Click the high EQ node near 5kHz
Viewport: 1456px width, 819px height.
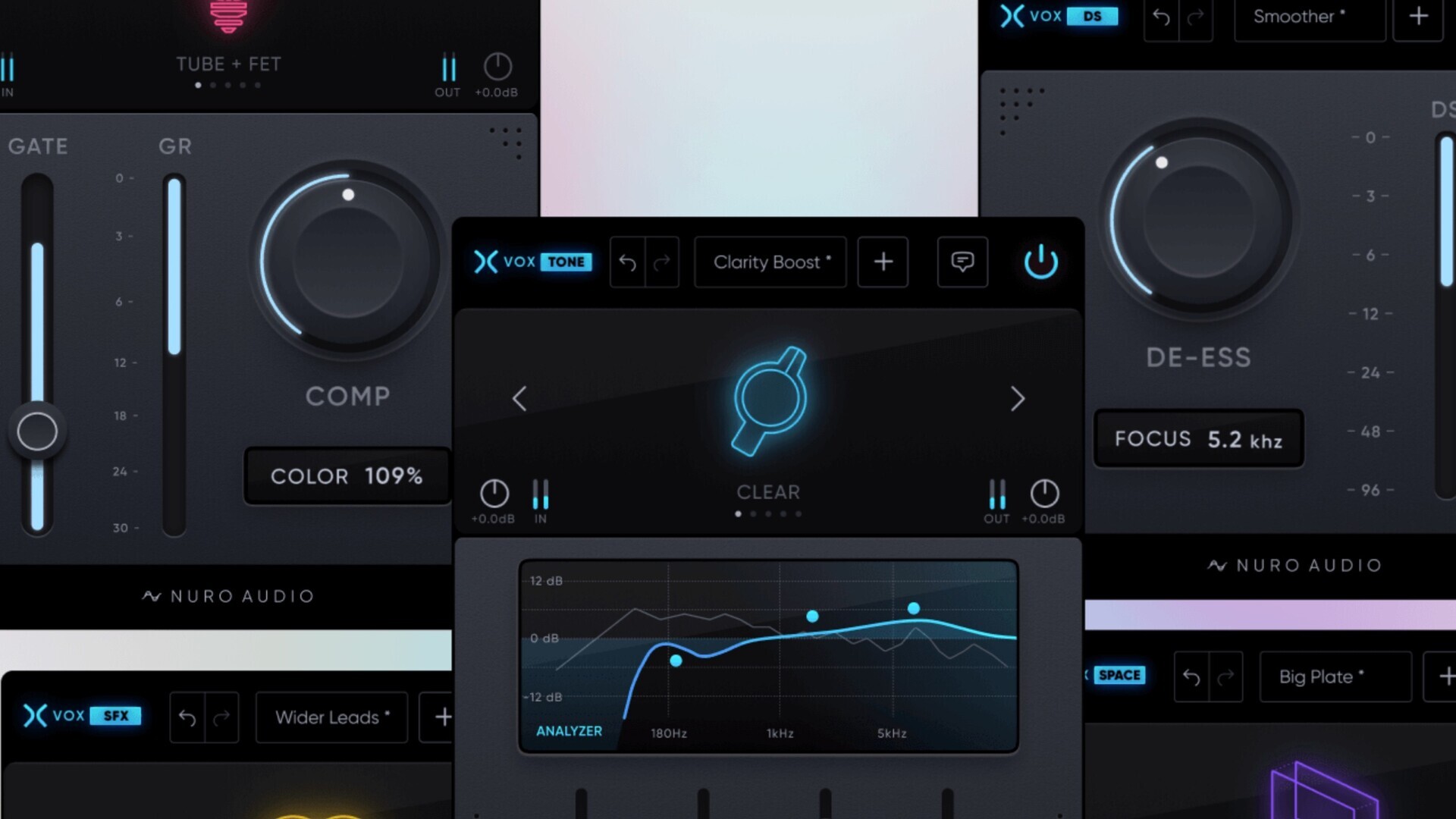[914, 608]
